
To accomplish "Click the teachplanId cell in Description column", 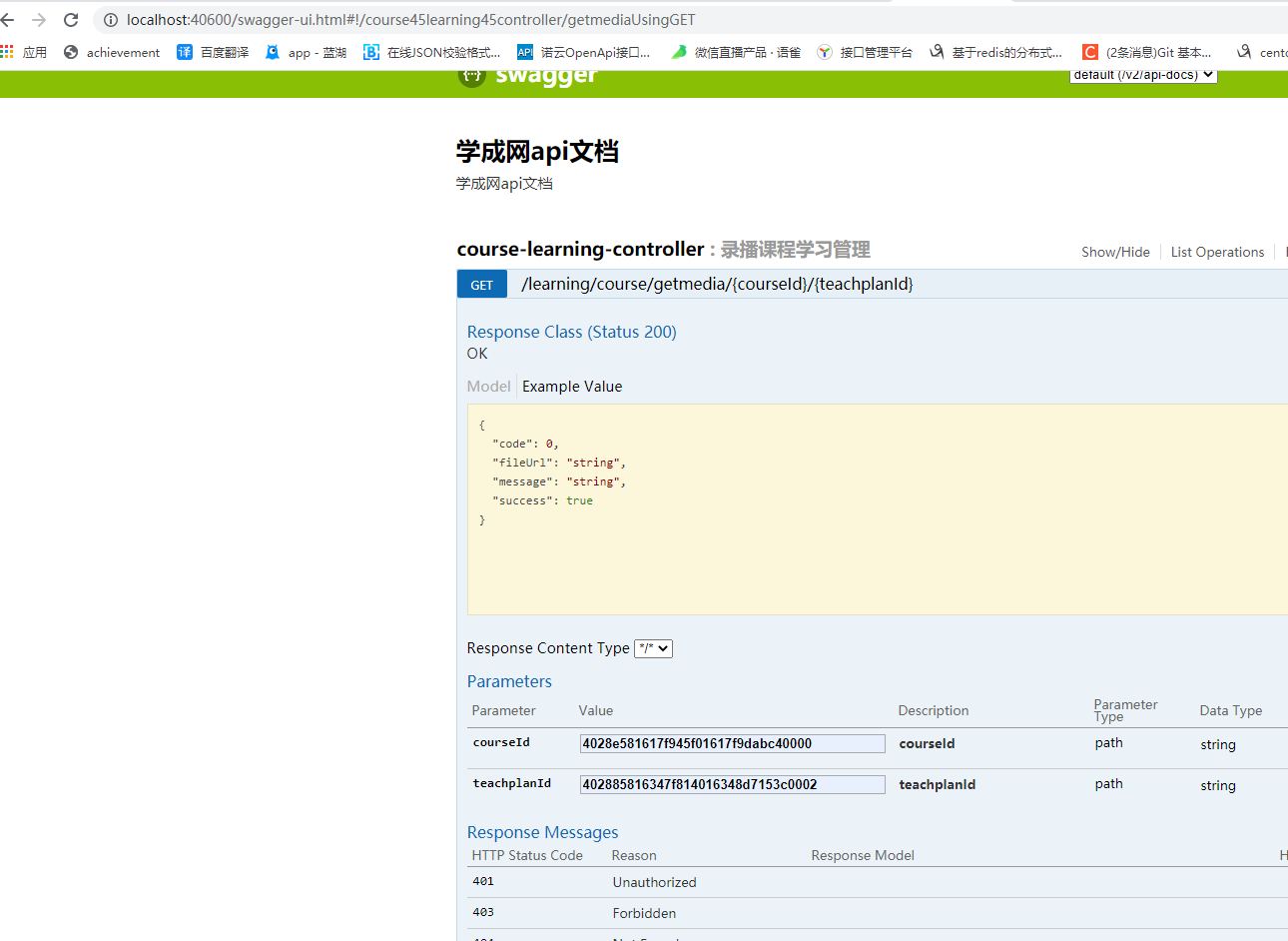I will pyautogui.click(x=938, y=784).
